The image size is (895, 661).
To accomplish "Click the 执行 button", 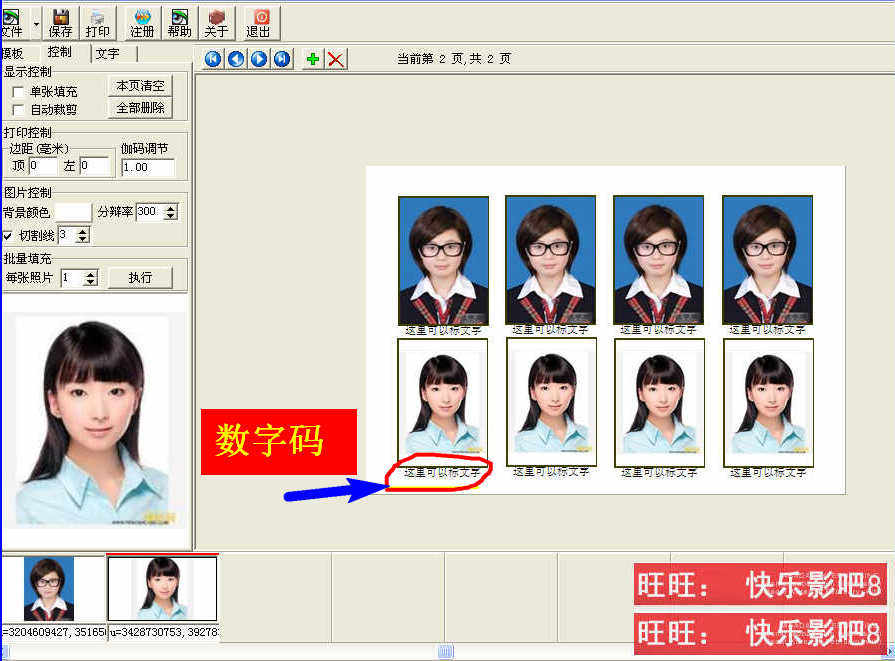I will (x=140, y=277).
